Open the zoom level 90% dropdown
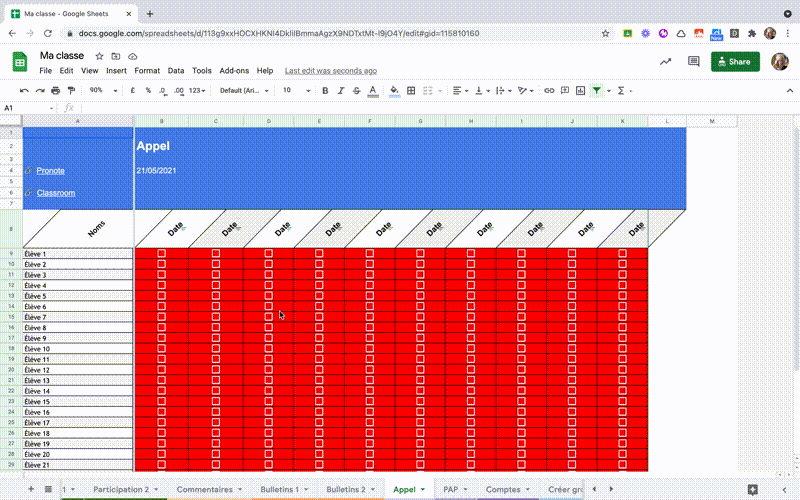The image size is (800, 500). click(x=103, y=90)
